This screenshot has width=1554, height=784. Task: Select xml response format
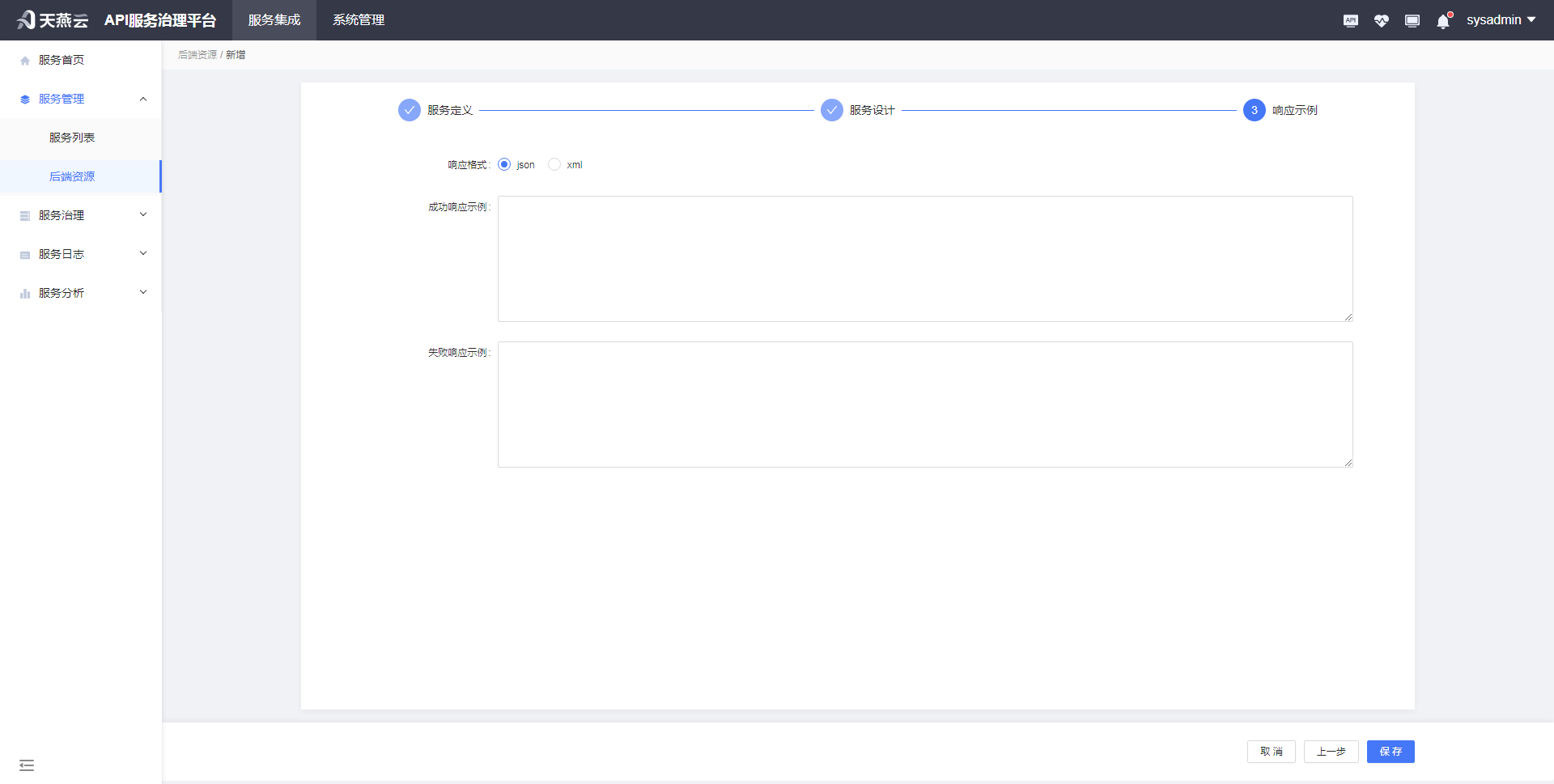(554, 164)
